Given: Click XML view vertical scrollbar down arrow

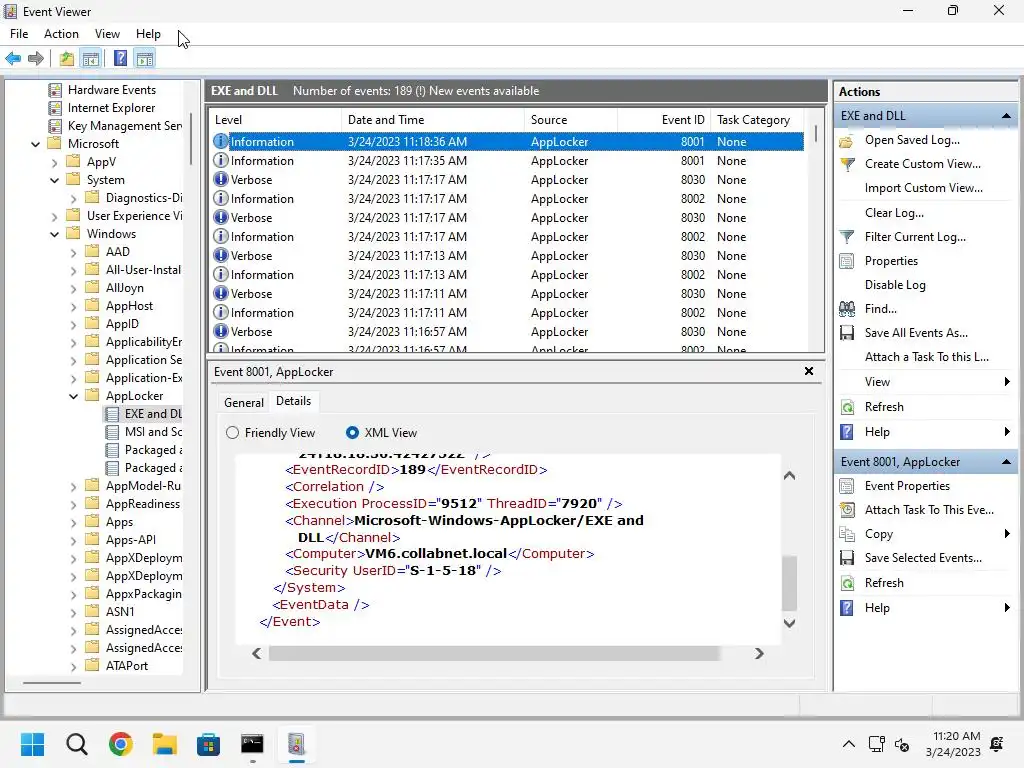Looking at the screenshot, I should tap(789, 623).
